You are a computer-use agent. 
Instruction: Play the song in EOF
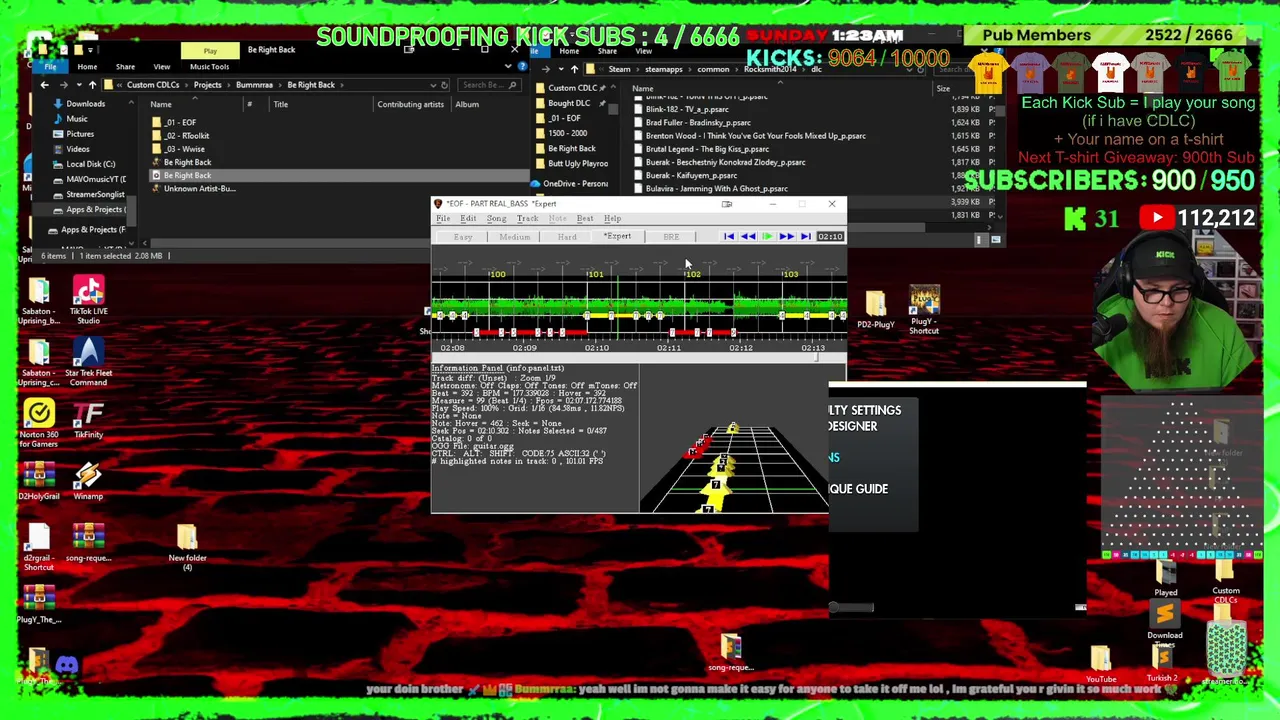tap(767, 237)
